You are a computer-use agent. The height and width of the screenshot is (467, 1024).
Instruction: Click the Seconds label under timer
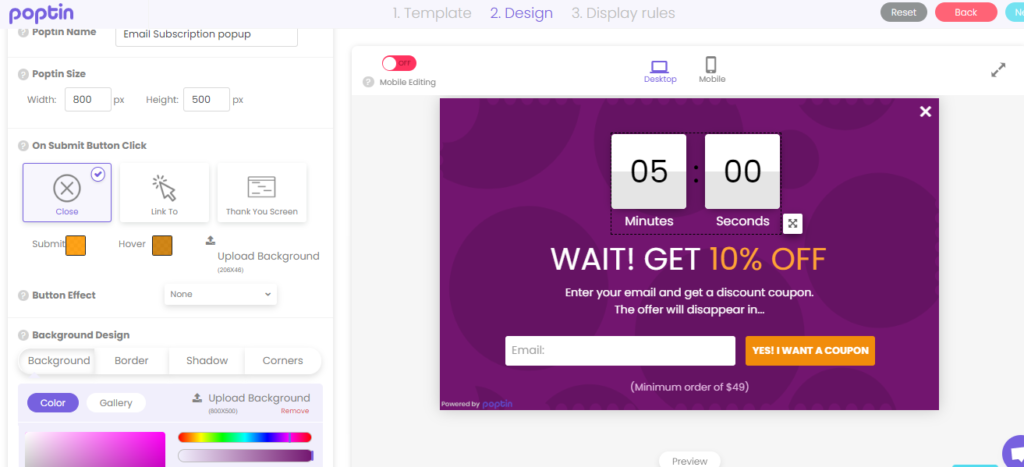tap(743, 221)
